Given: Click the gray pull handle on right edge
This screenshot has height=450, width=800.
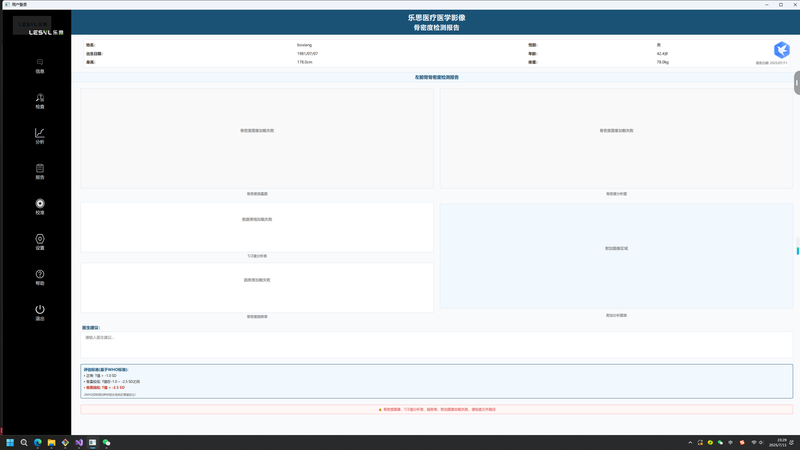Looking at the screenshot, I should [797, 83].
